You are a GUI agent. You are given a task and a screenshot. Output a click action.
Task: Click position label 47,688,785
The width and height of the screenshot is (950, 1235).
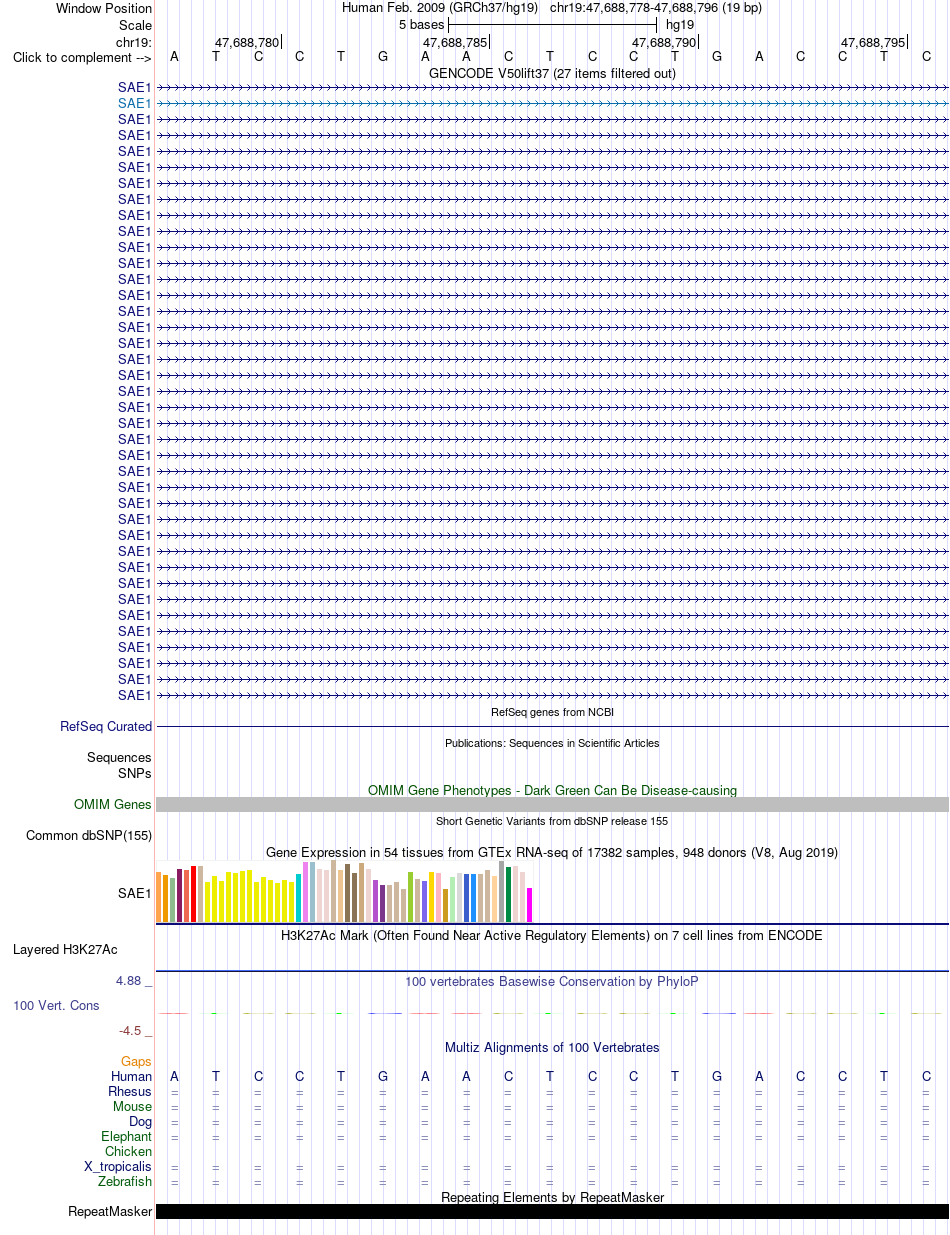(456, 43)
